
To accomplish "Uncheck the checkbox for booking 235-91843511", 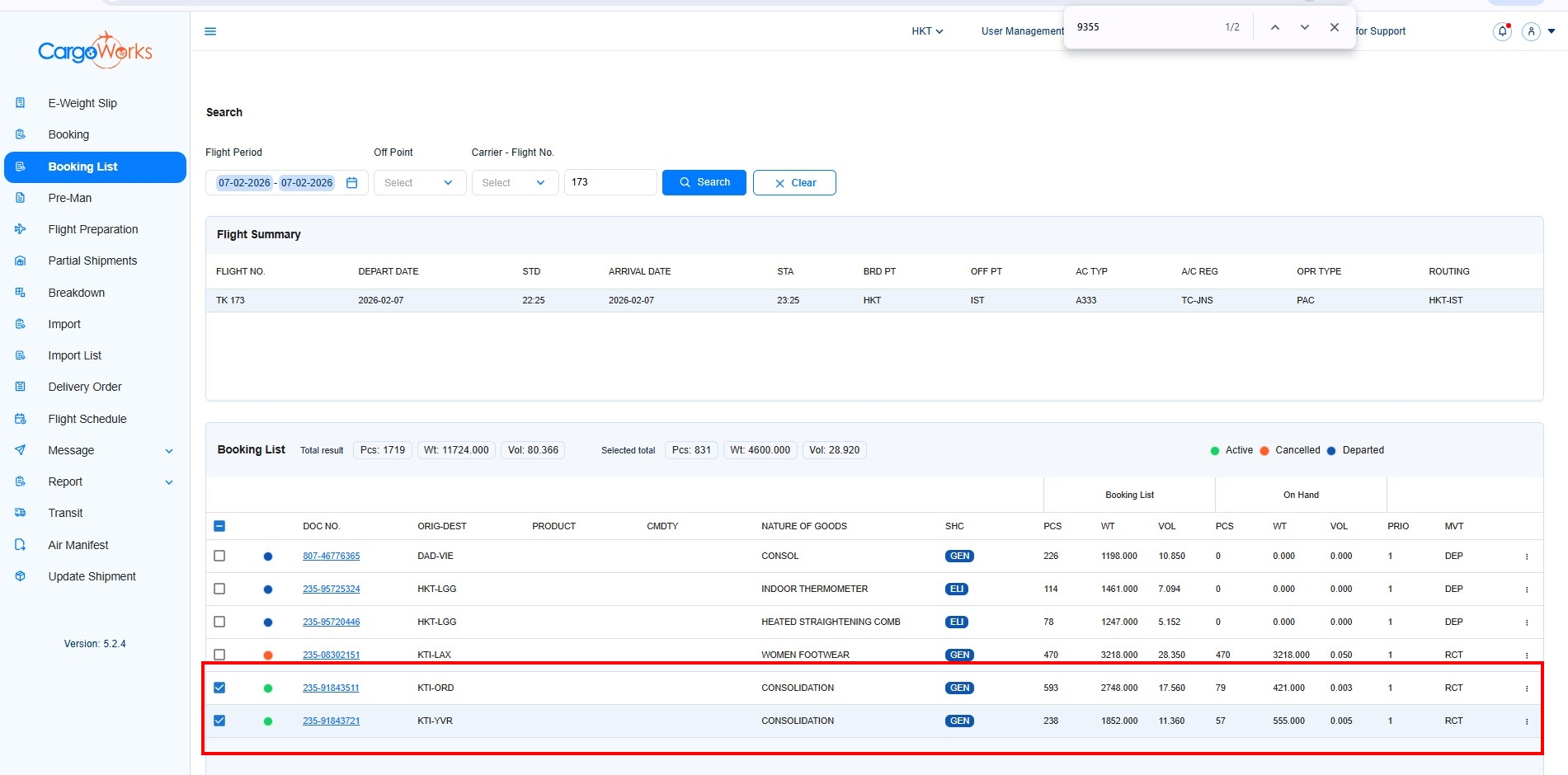I will 219,688.
